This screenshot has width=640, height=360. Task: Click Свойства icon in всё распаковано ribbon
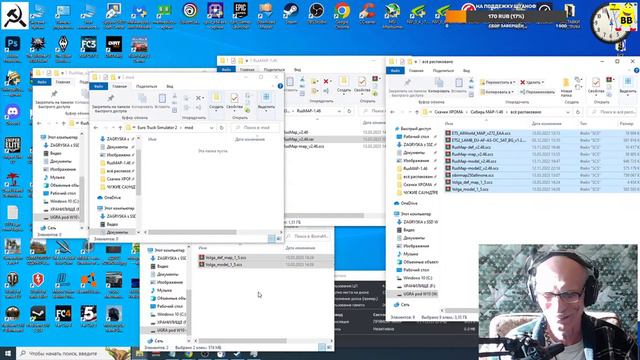click(596, 86)
